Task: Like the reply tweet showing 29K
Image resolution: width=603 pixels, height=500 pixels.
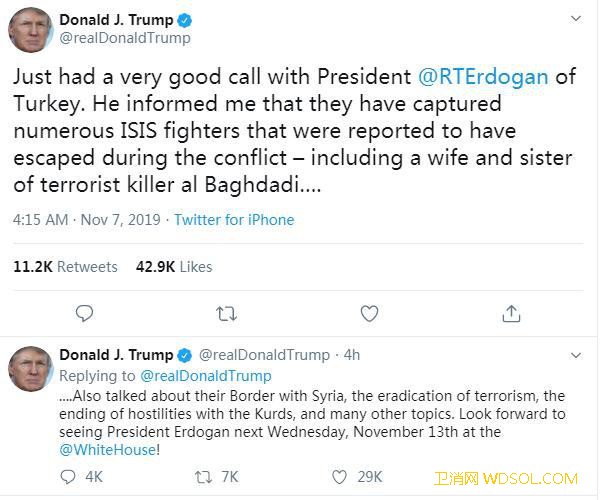Action: (339, 477)
